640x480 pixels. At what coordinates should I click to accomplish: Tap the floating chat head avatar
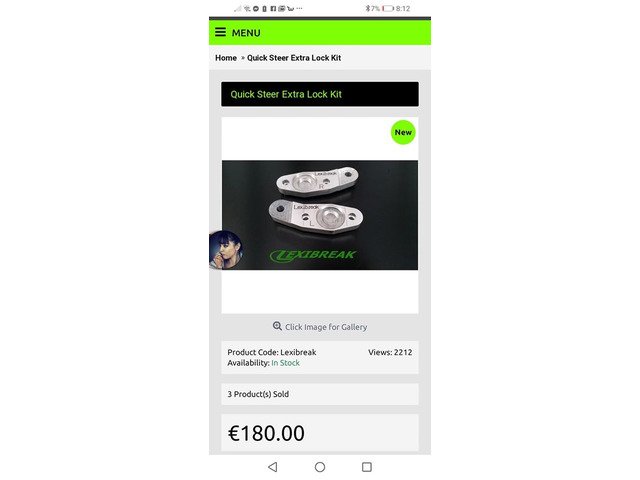click(x=226, y=250)
